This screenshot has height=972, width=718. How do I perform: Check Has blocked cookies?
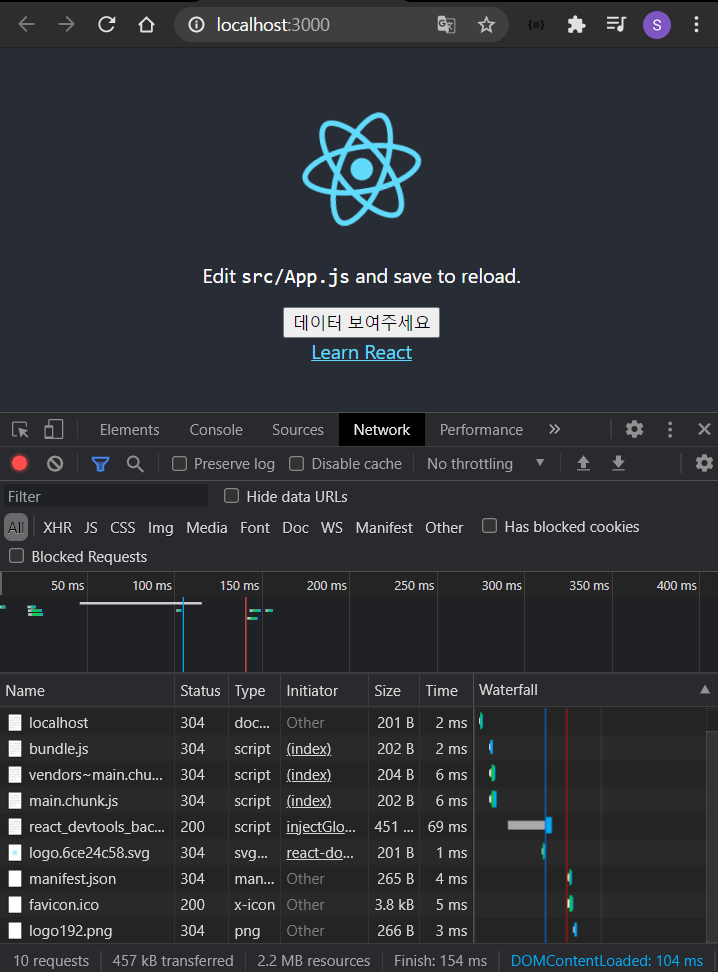(x=489, y=526)
